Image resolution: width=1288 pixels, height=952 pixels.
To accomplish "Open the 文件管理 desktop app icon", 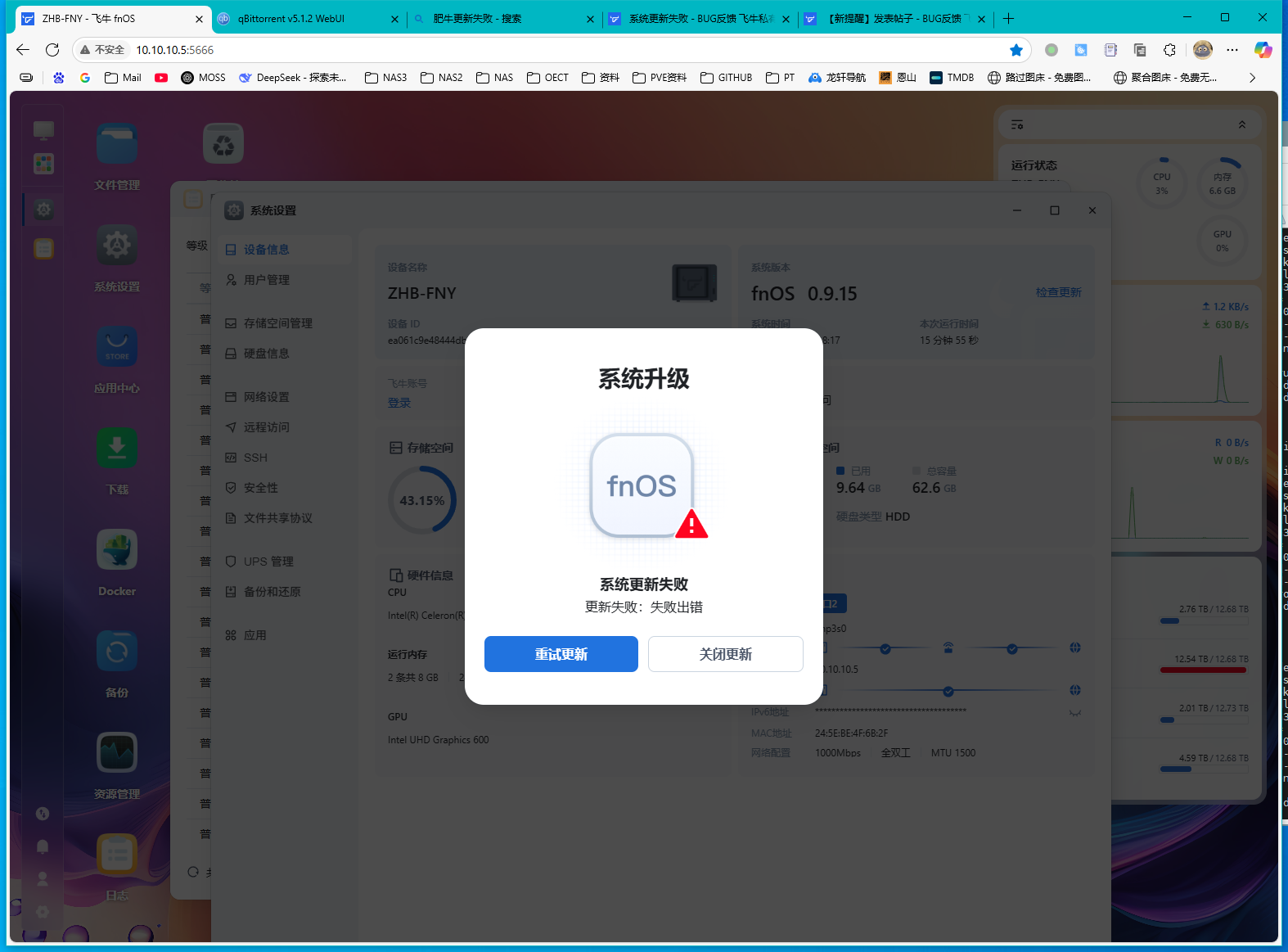I will (x=117, y=144).
